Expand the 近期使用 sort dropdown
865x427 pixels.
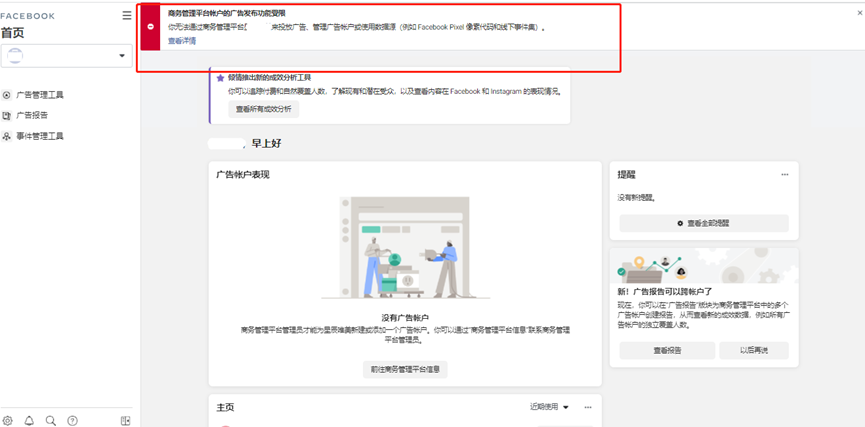point(549,407)
